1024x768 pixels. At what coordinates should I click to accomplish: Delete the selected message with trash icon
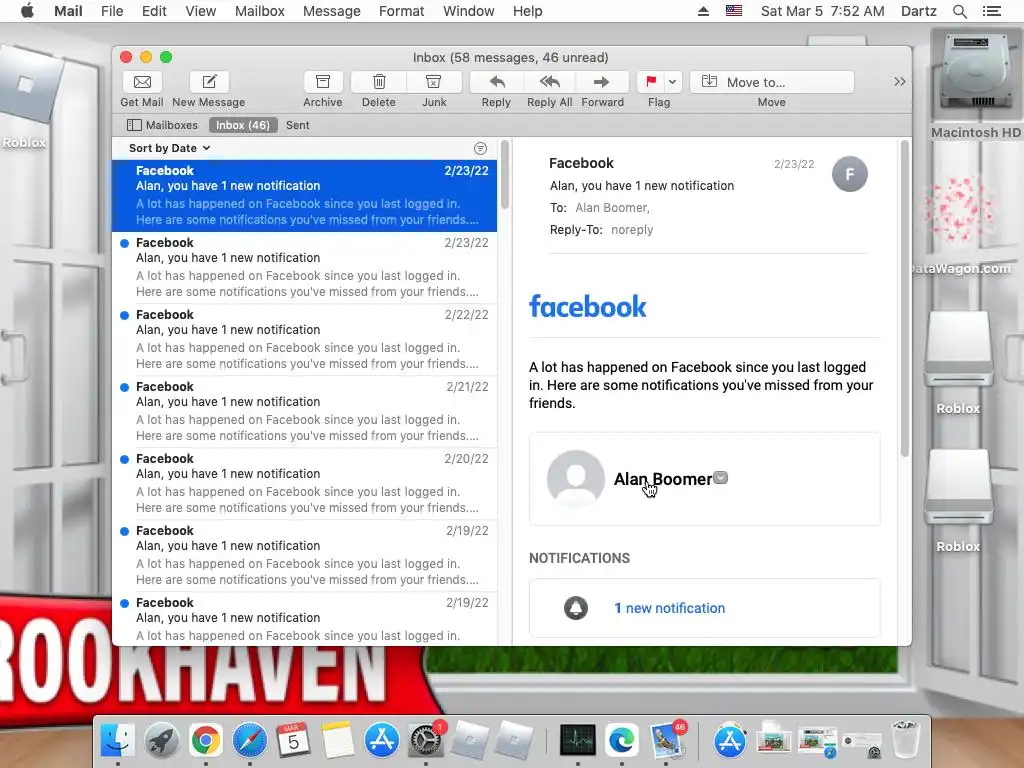[x=379, y=82]
